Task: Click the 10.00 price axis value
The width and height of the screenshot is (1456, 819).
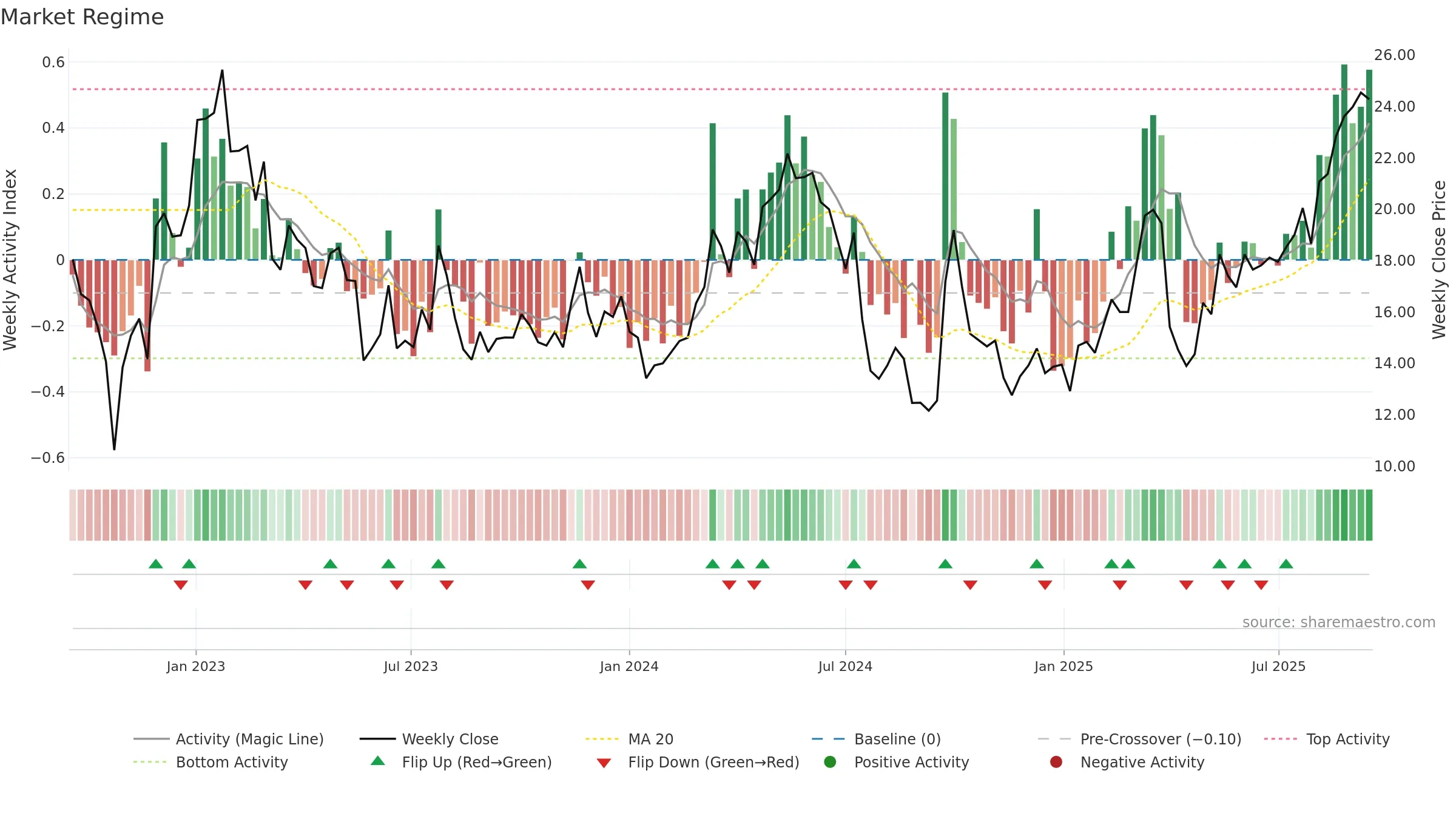Action: [1394, 467]
